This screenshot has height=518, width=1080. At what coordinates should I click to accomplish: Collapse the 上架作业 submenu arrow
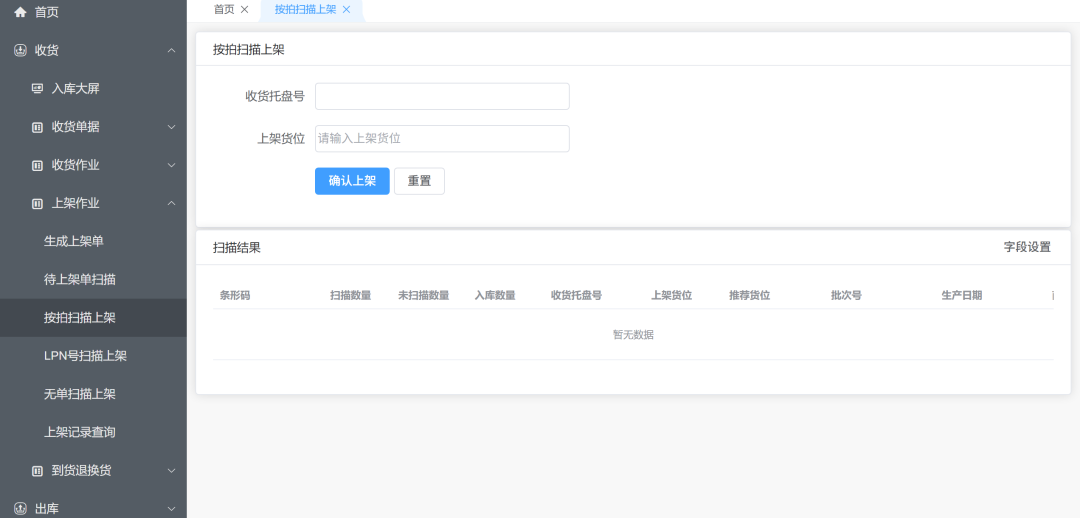coord(171,203)
